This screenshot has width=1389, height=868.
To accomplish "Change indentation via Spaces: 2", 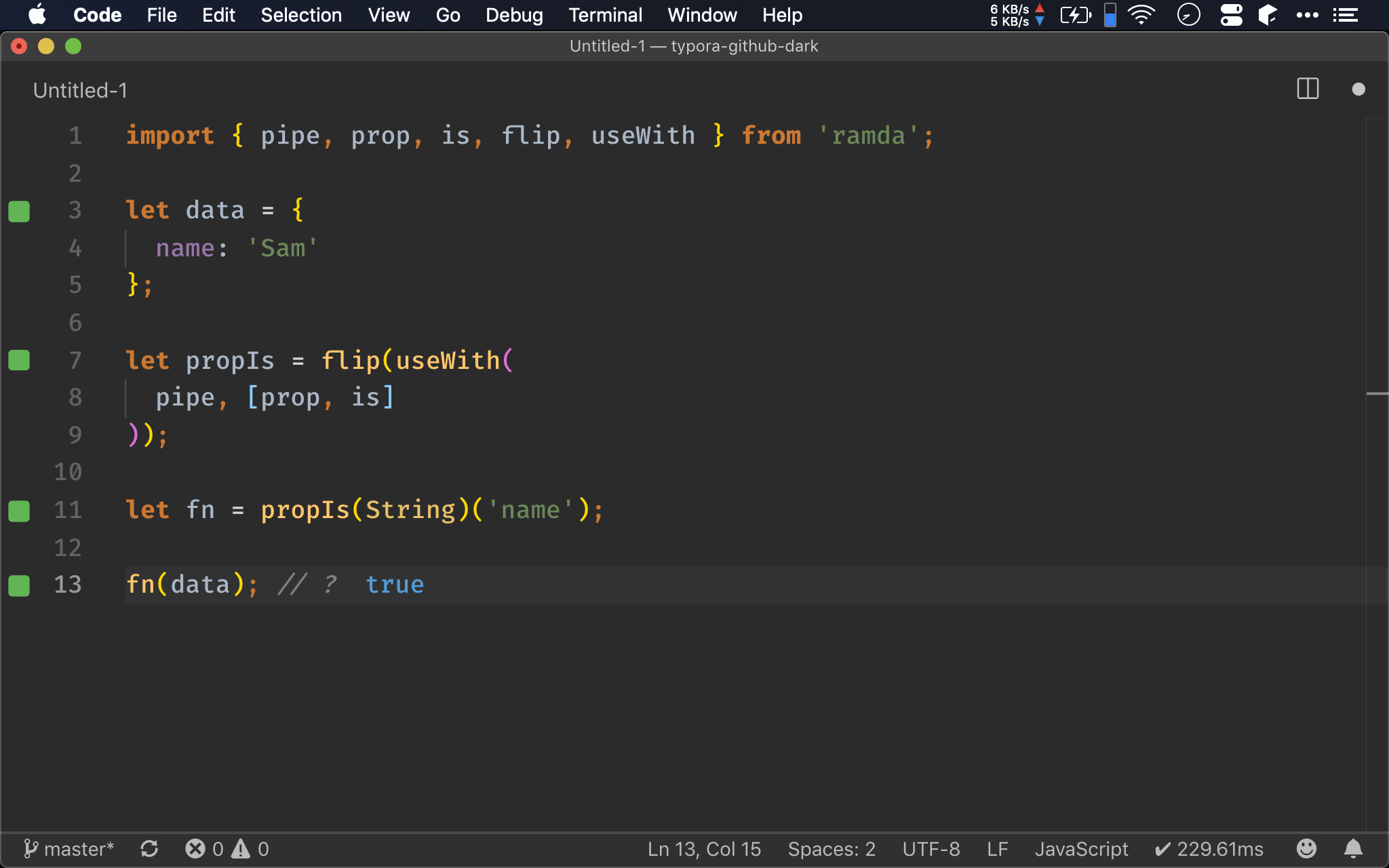I will 832,849.
